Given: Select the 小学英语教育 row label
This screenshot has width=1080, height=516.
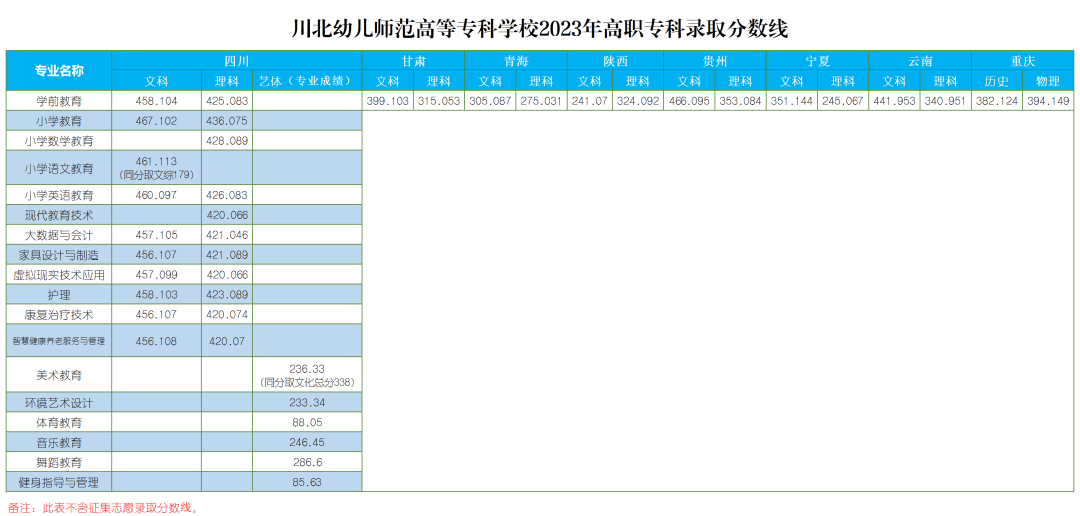Looking at the screenshot, I should pos(59,195).
